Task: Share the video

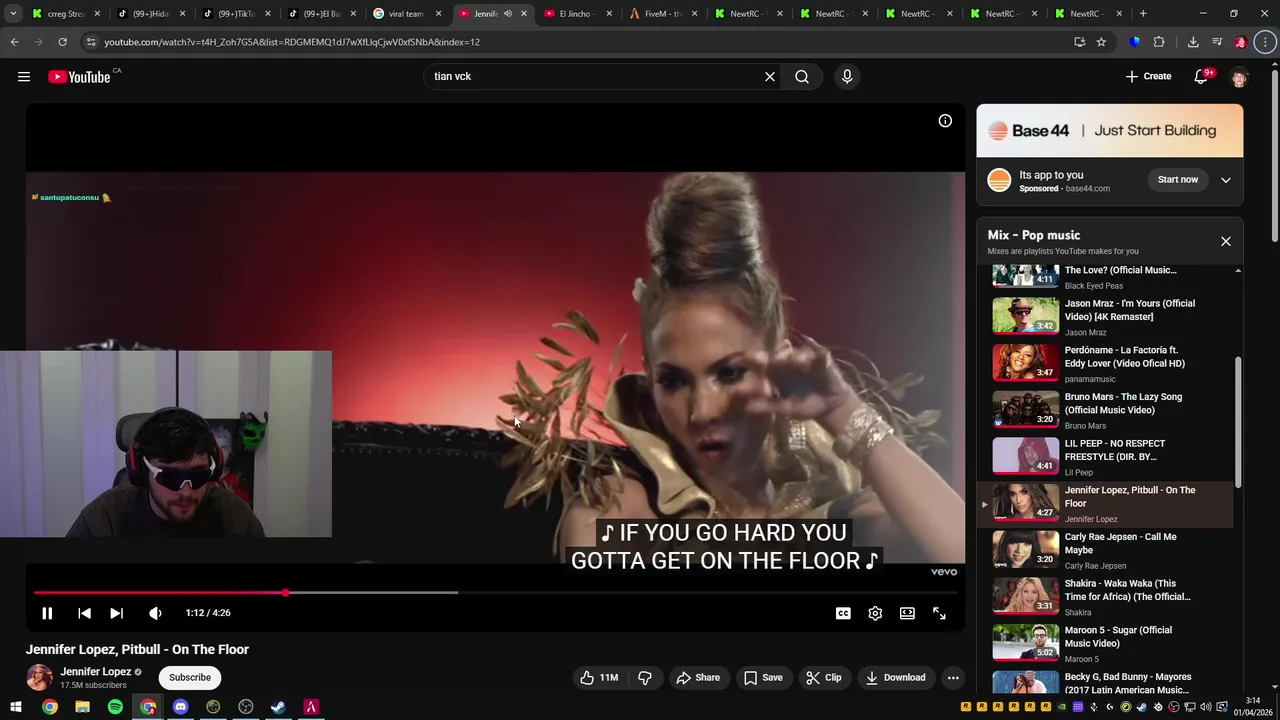Action: tap(698, 678)
